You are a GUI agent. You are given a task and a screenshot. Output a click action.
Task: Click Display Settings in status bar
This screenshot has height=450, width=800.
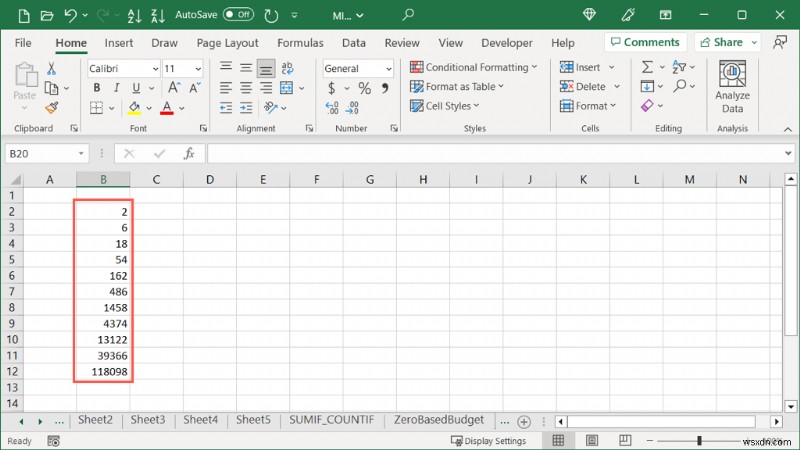[488, 441]
